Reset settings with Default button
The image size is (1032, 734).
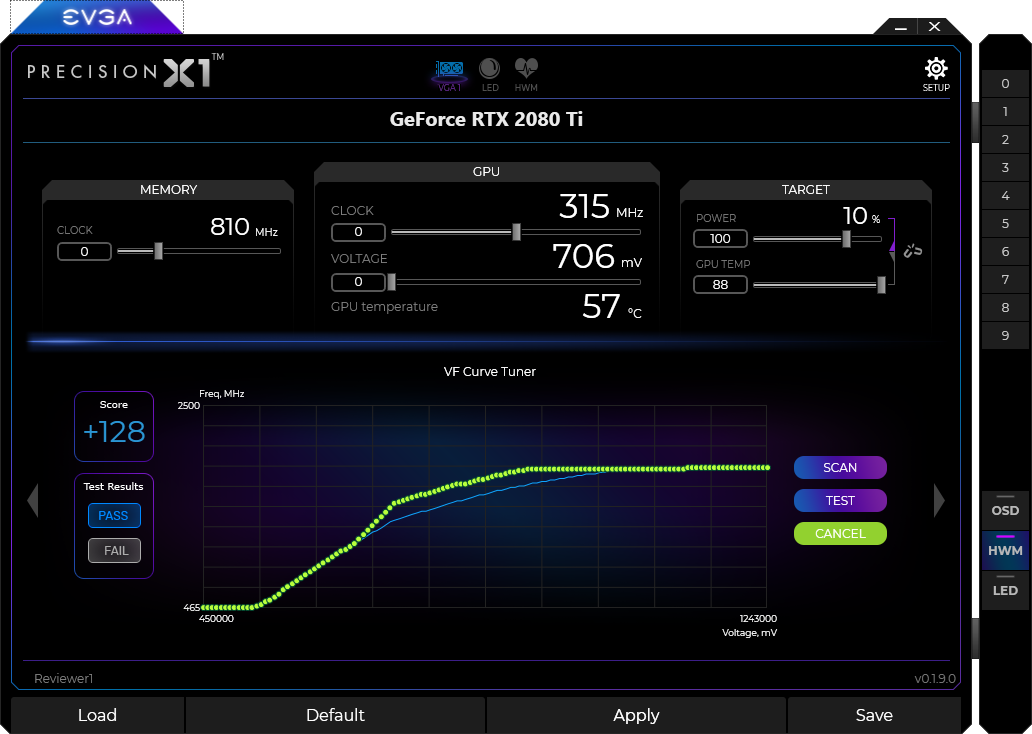(x=335, y=715)
